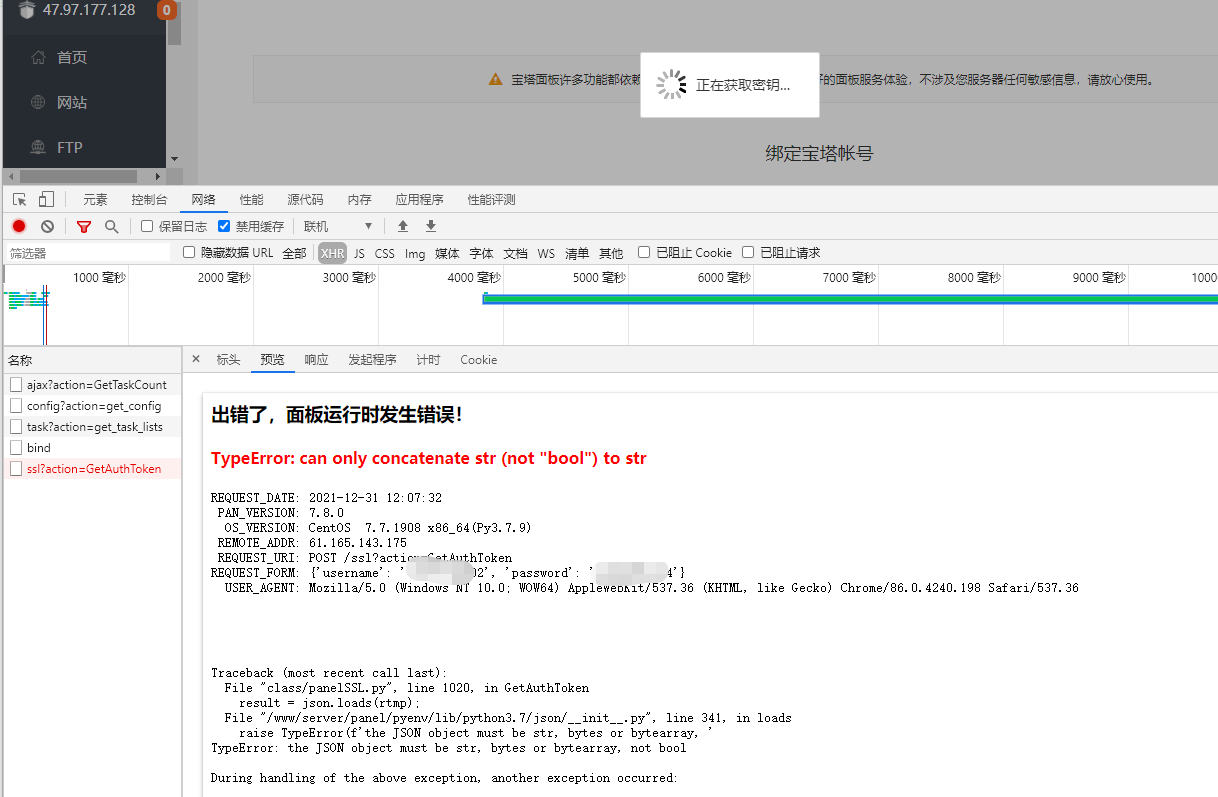Open the 计时 request tab
1218x797 pixels.
[x=428, y=360]
